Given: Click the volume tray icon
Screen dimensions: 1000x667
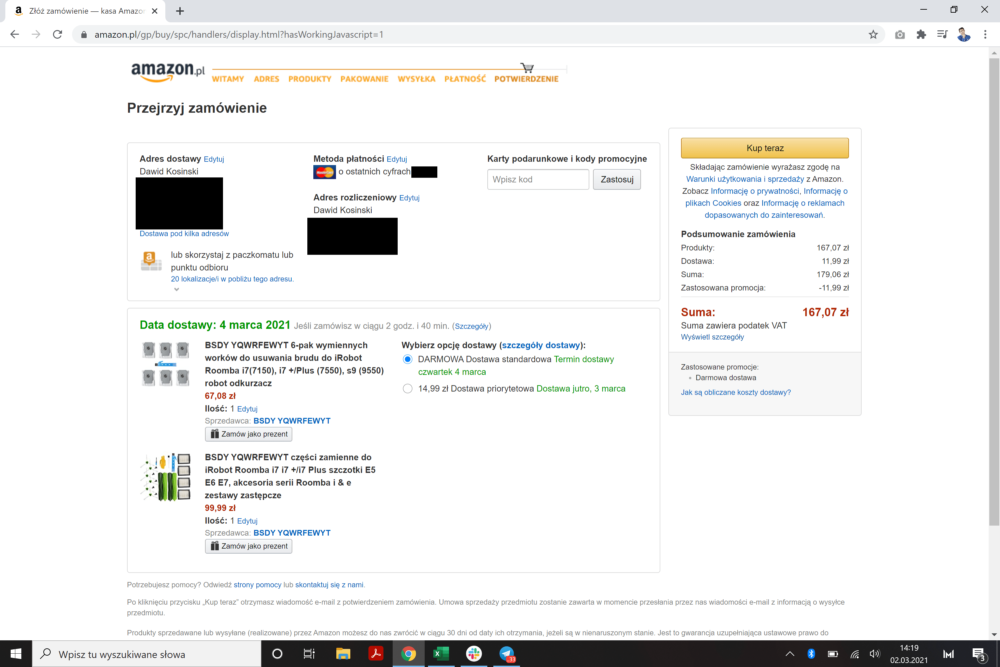Looking at the screenshot, I should click(874, 654).
